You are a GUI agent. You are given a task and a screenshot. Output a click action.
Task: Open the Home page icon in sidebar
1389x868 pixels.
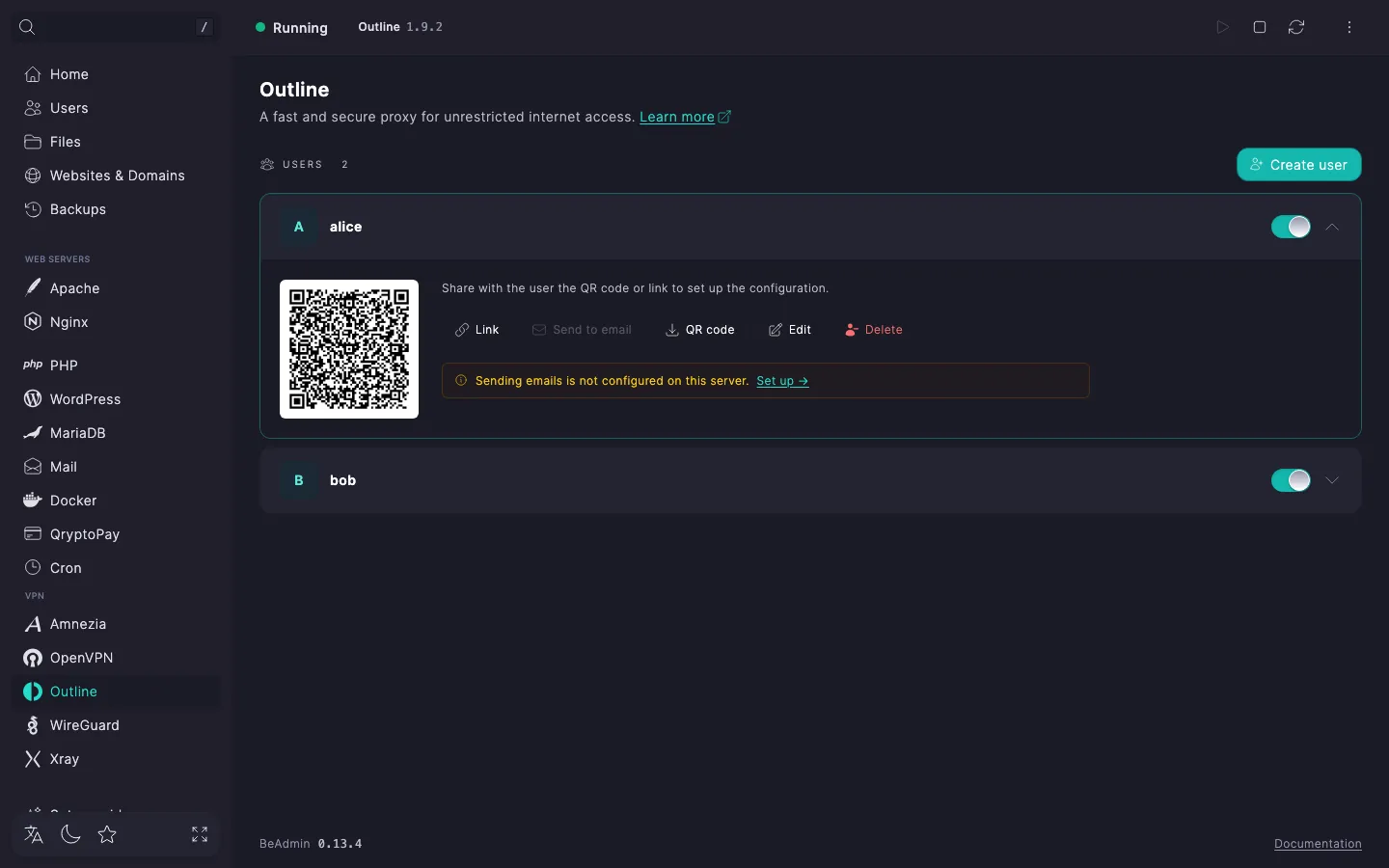(x=33, y=74)
